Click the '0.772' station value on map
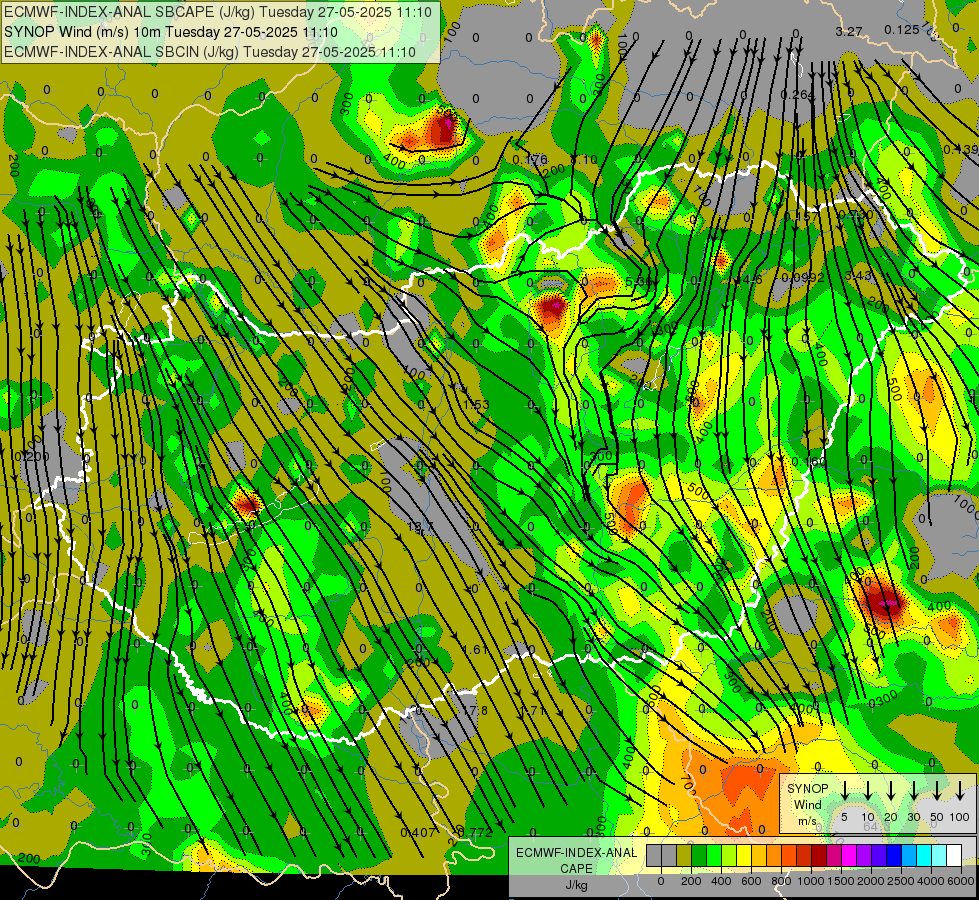 (x=475, y=833)
